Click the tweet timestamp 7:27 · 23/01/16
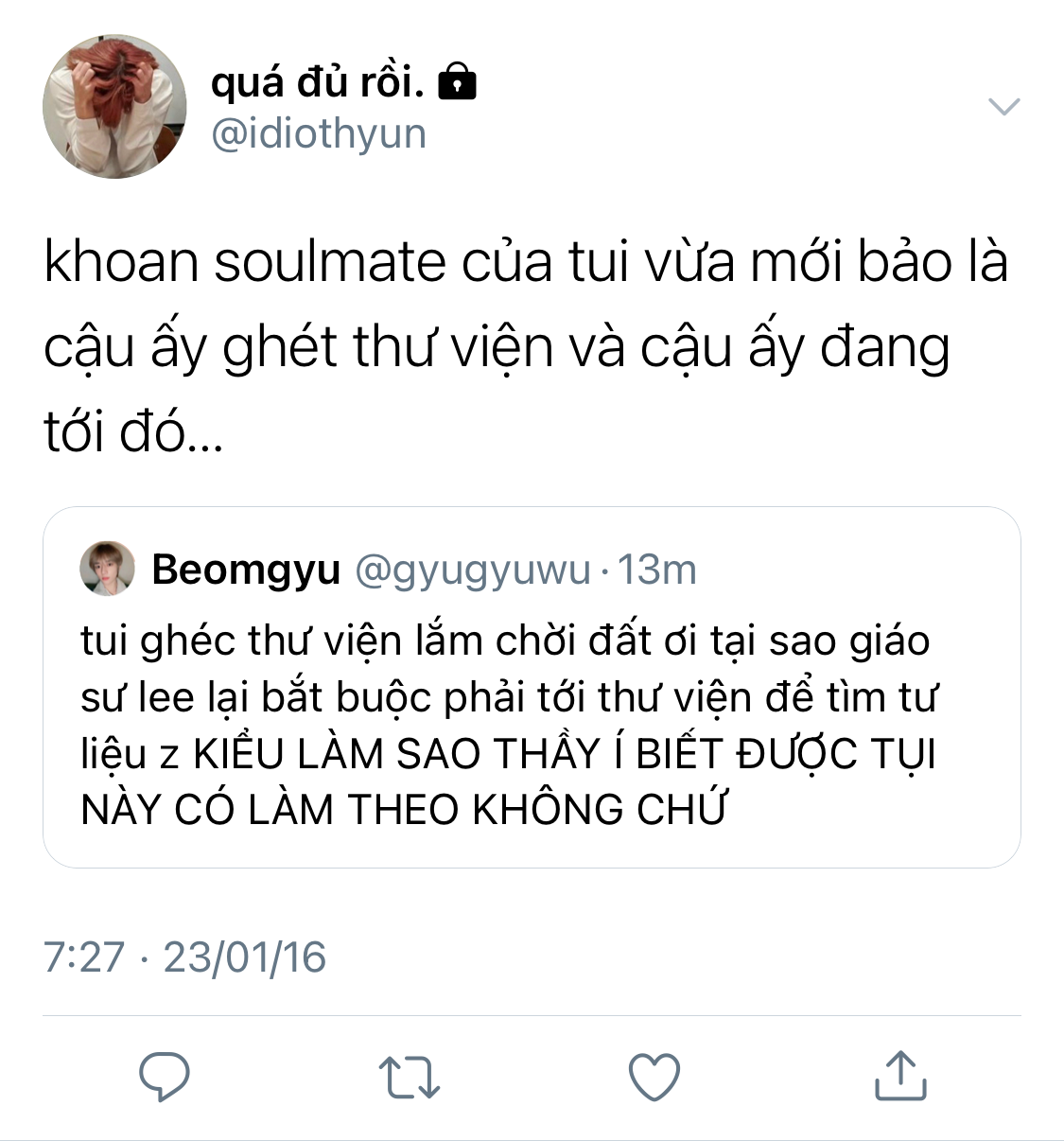Image resolution: width=1064 pixels, height=1141 pixels. tap(185, 957)
